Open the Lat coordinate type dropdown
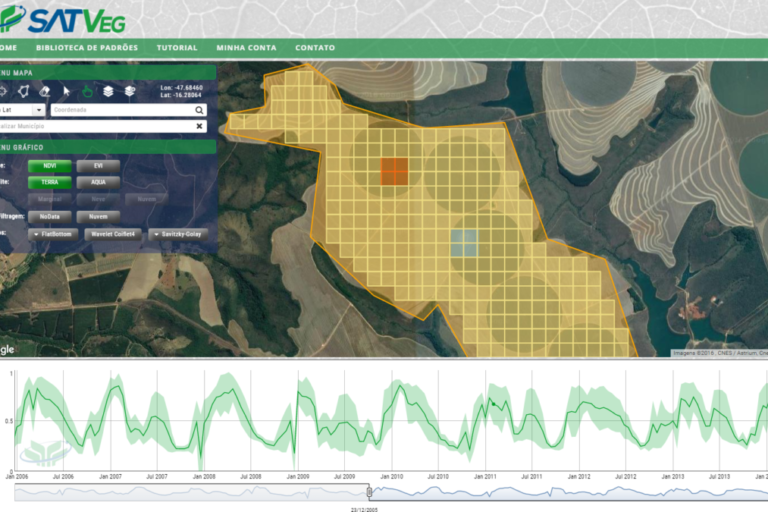The height and width of the screenshot is (512, 768). click(x=39, y=110)
